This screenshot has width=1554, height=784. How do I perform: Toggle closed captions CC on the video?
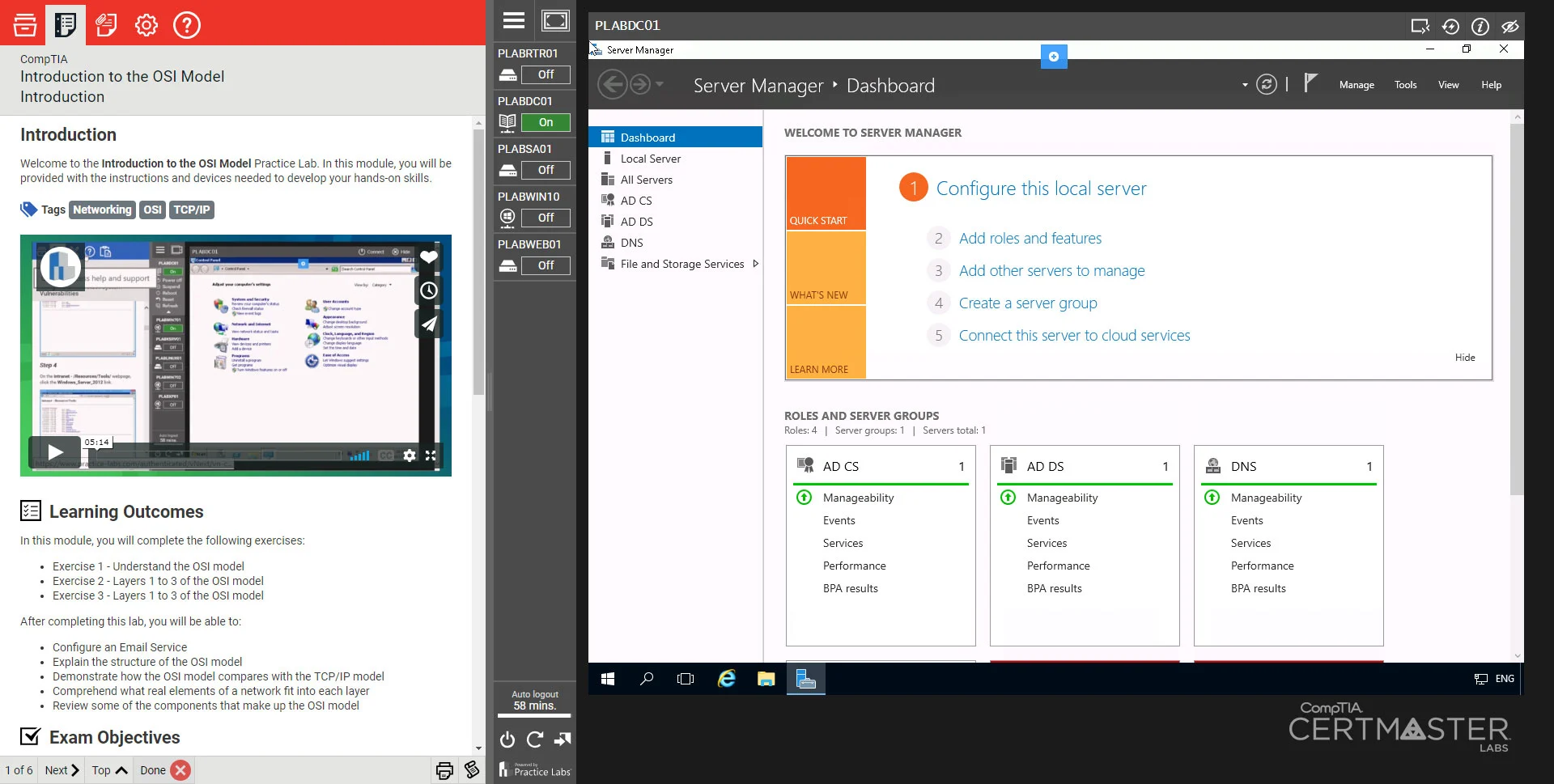[x=386, y=456]
